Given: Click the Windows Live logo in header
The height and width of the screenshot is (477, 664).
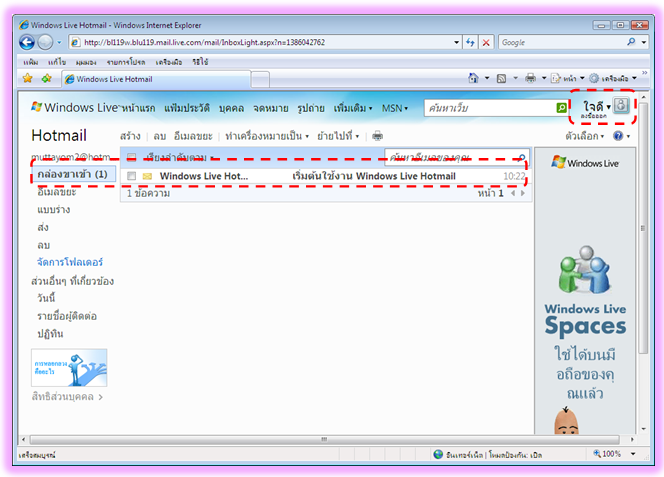Looking at the screenshot, I should (74, 108).
